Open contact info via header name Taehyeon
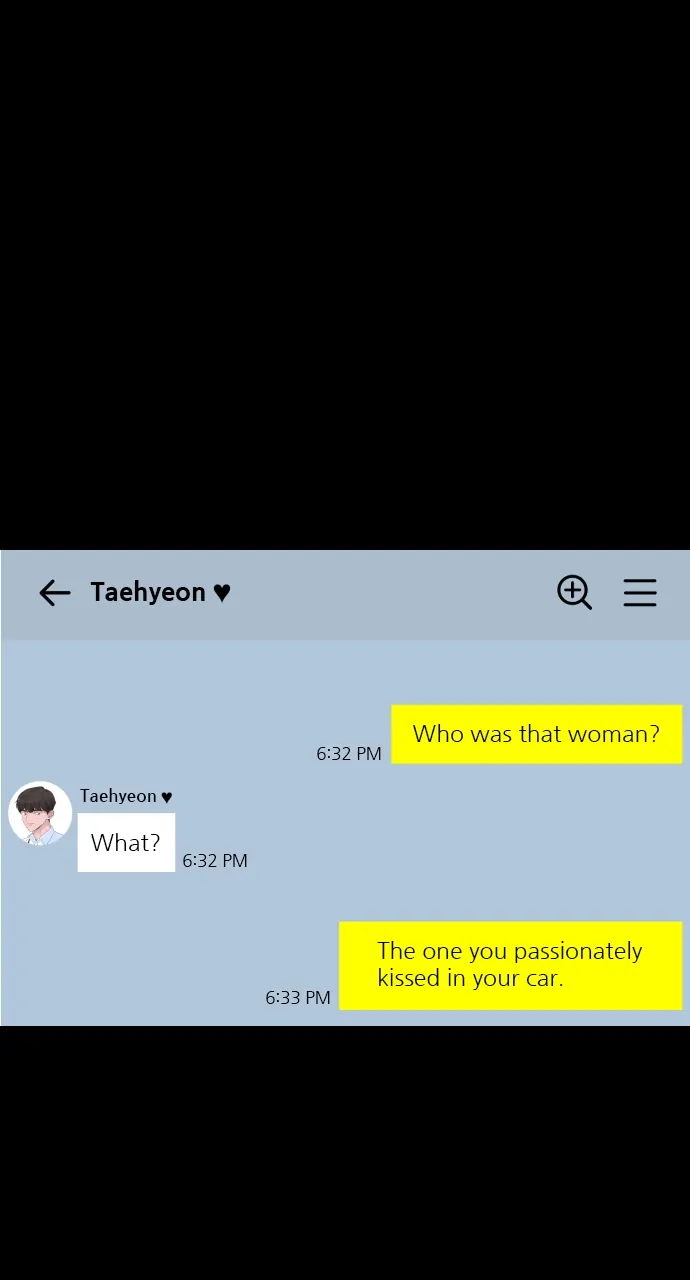 (148, 592)
